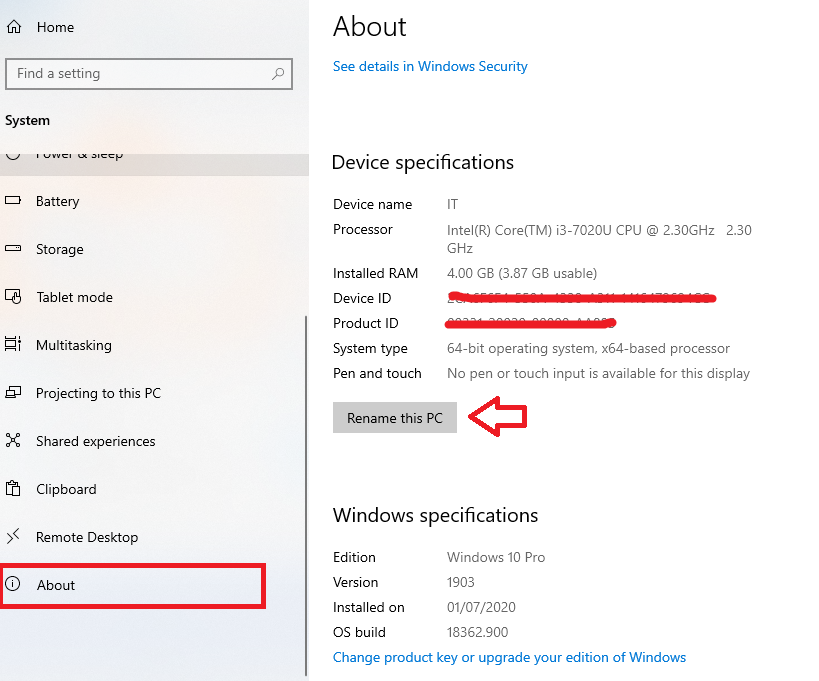819x681 pixels.
Task: Select the OS build number text
Action: [475, 632]
